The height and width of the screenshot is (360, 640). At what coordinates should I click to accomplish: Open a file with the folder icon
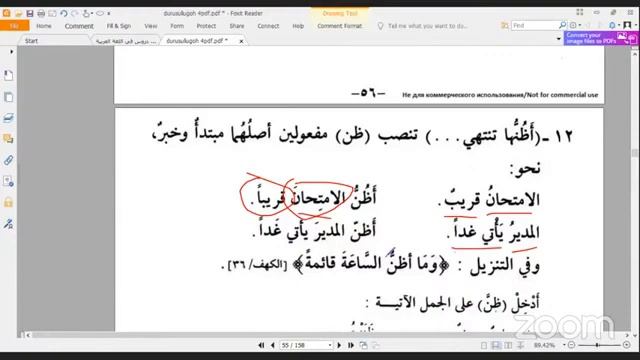18,13
